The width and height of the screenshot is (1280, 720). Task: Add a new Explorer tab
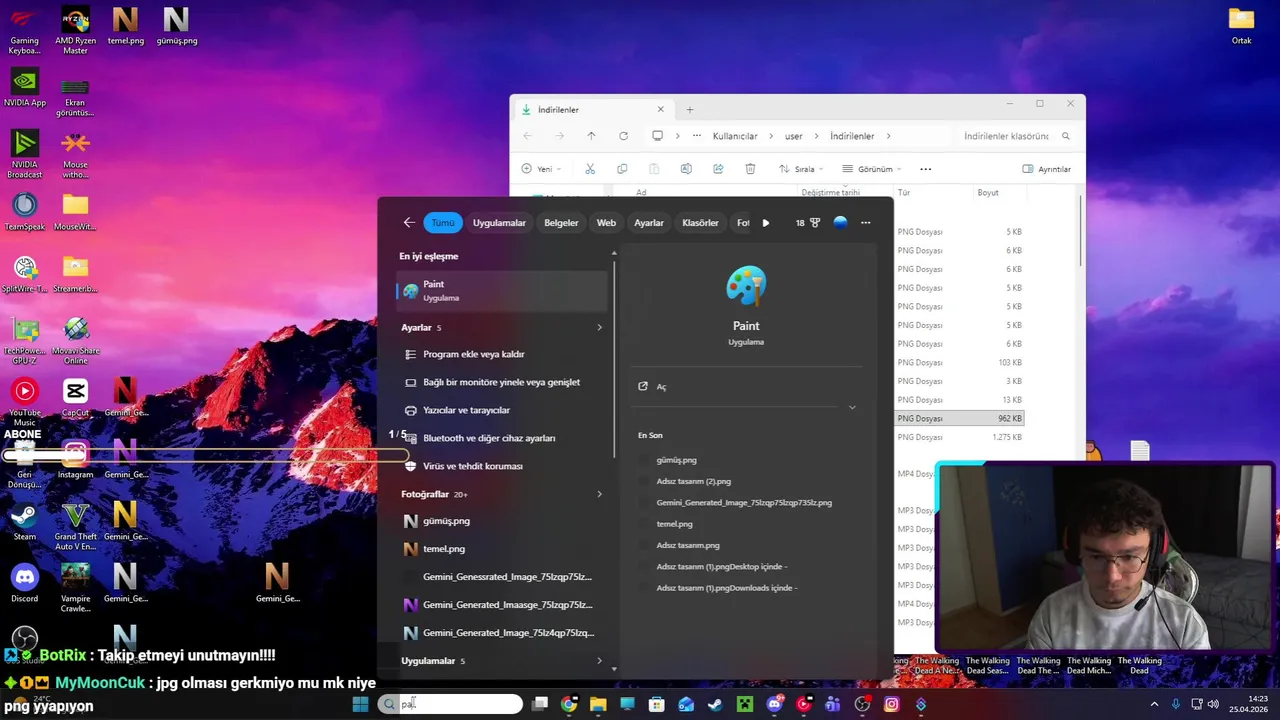click(690, 110)
